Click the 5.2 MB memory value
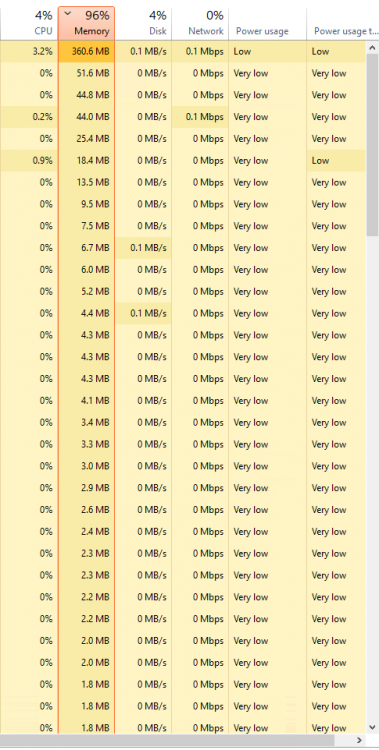The image size is (379, 750). point(94,291)
